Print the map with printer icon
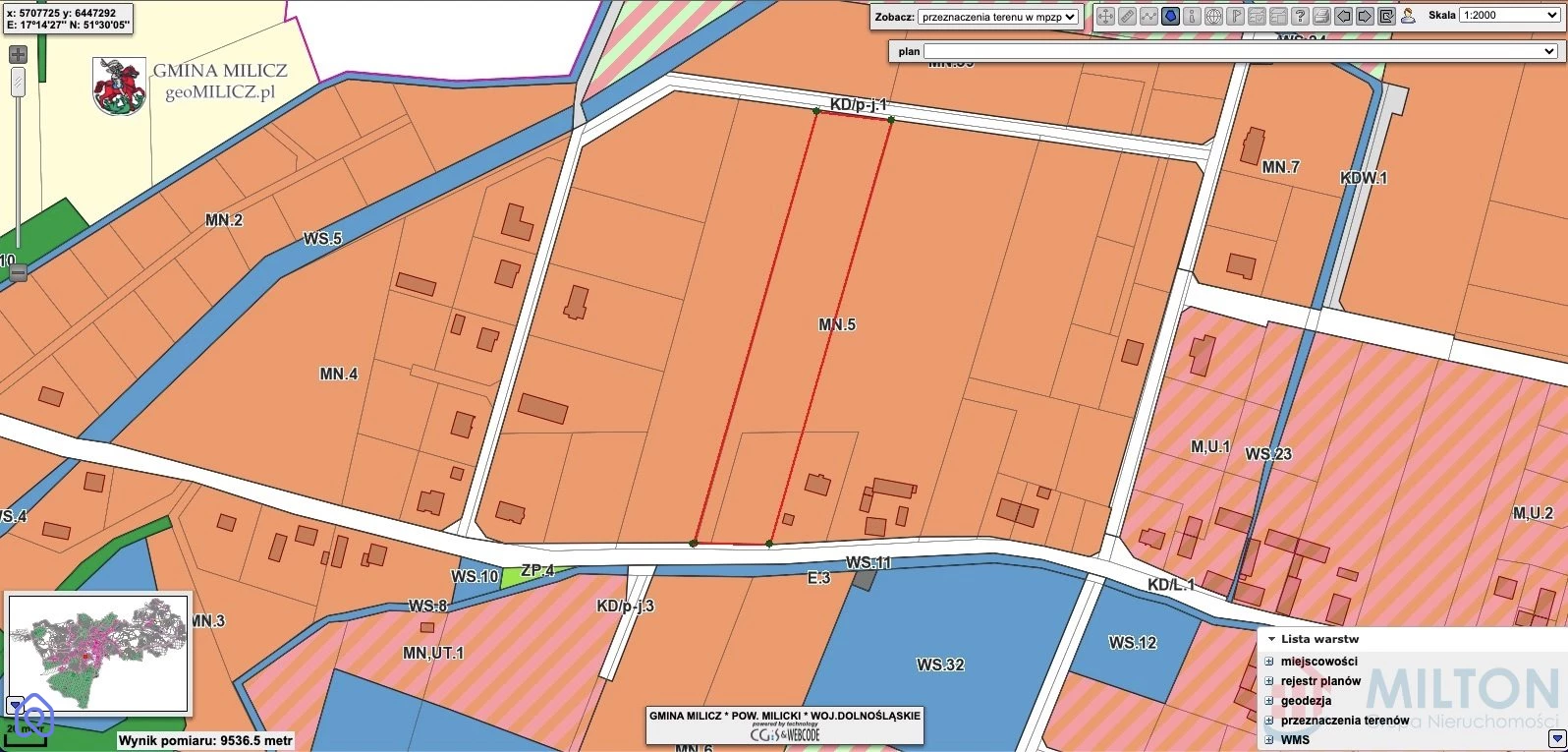Screen dimensions: 1568x752 1321,16
